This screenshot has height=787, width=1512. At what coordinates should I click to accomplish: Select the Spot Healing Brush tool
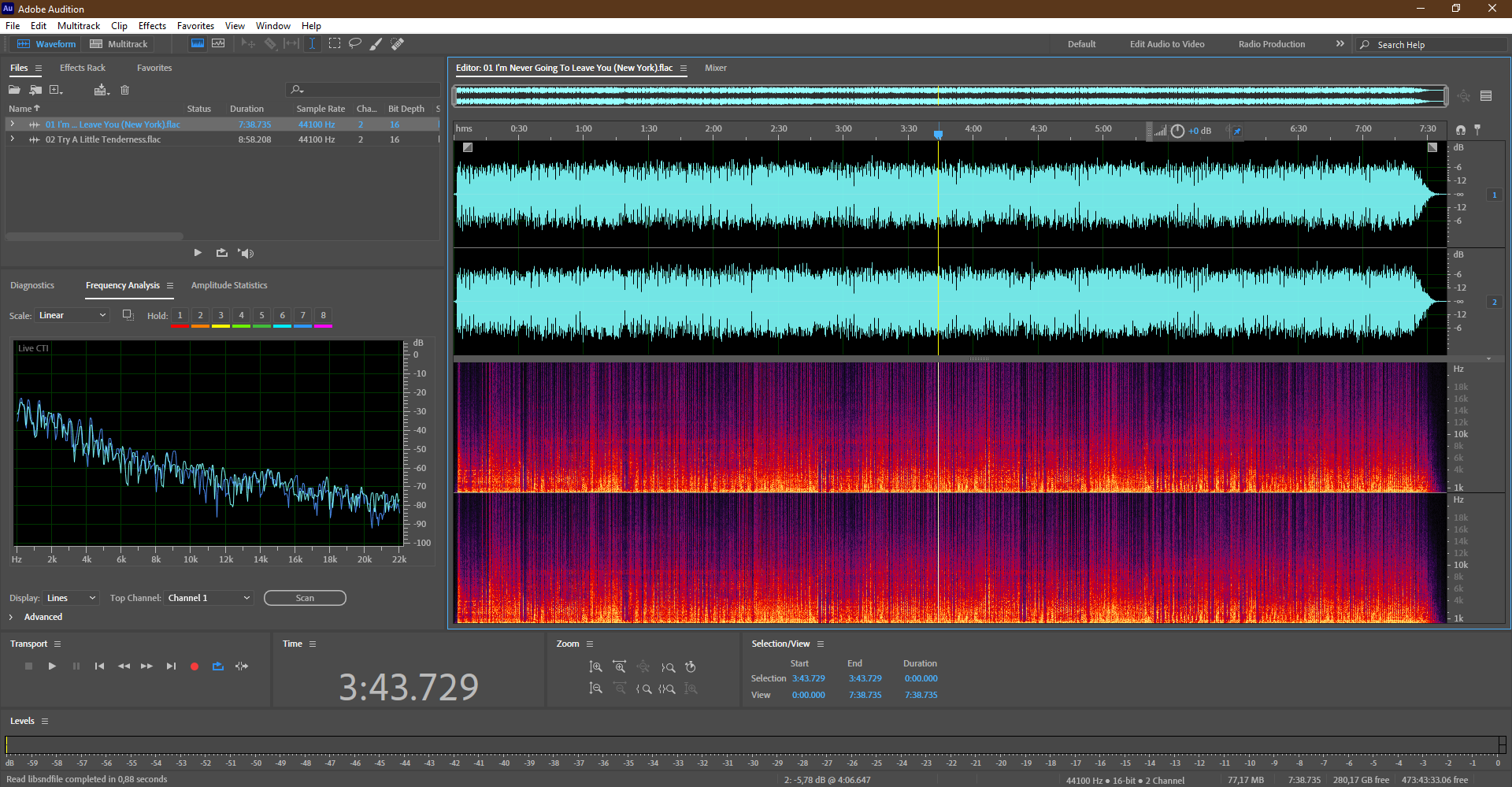pyautogui.click(x=398, y=44)
